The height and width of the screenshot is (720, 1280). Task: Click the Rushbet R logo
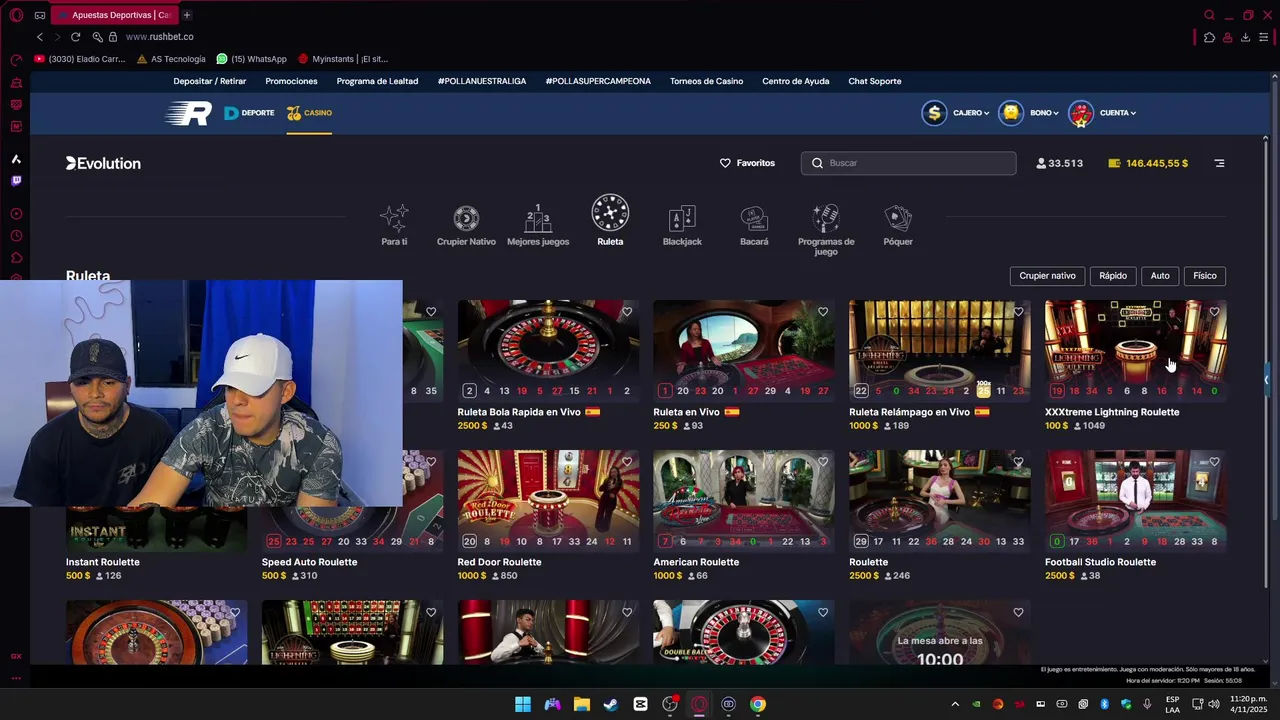click(x=188, y=113)
